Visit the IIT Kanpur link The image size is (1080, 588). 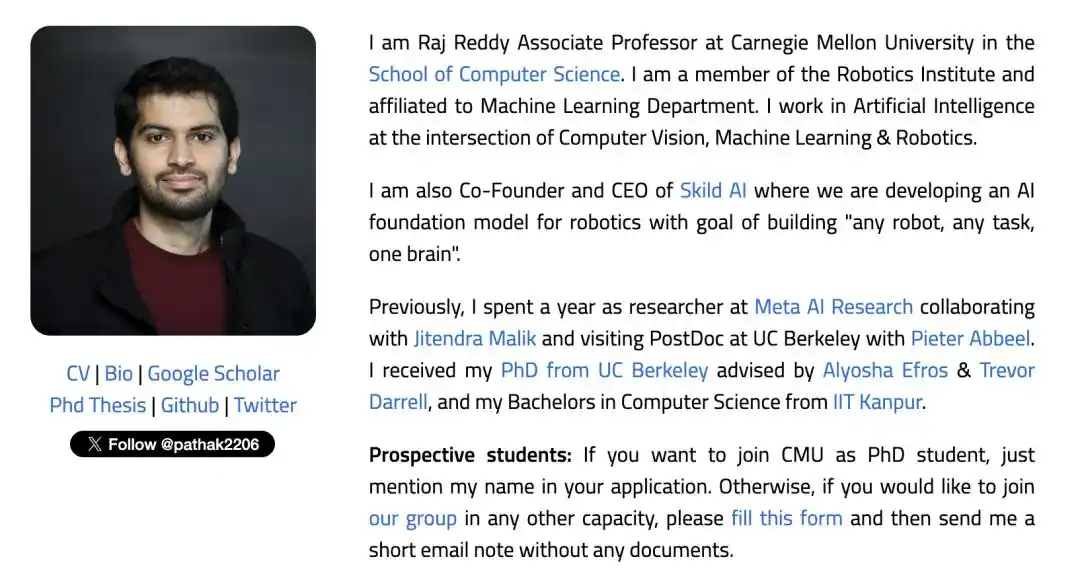[x=877, y=402]
